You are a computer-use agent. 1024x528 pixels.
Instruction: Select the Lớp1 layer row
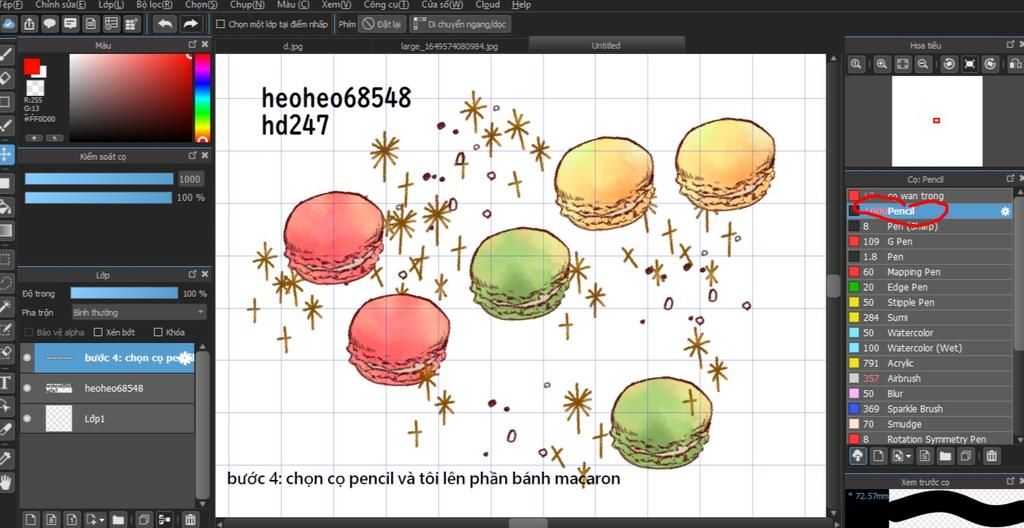108,418
